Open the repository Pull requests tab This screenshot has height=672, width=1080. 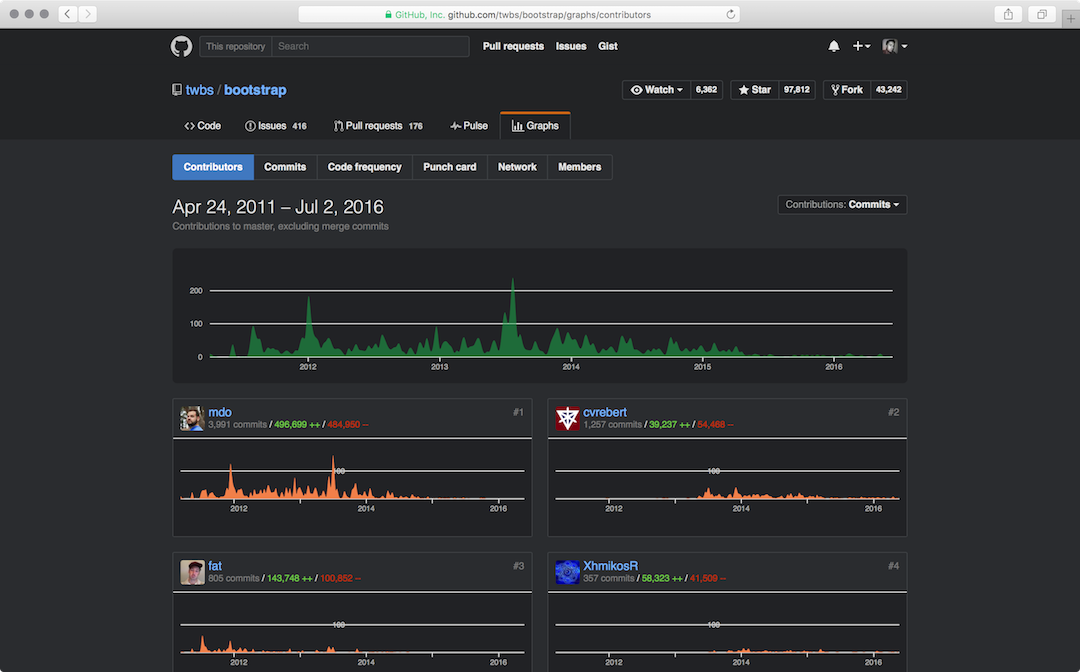378,126
